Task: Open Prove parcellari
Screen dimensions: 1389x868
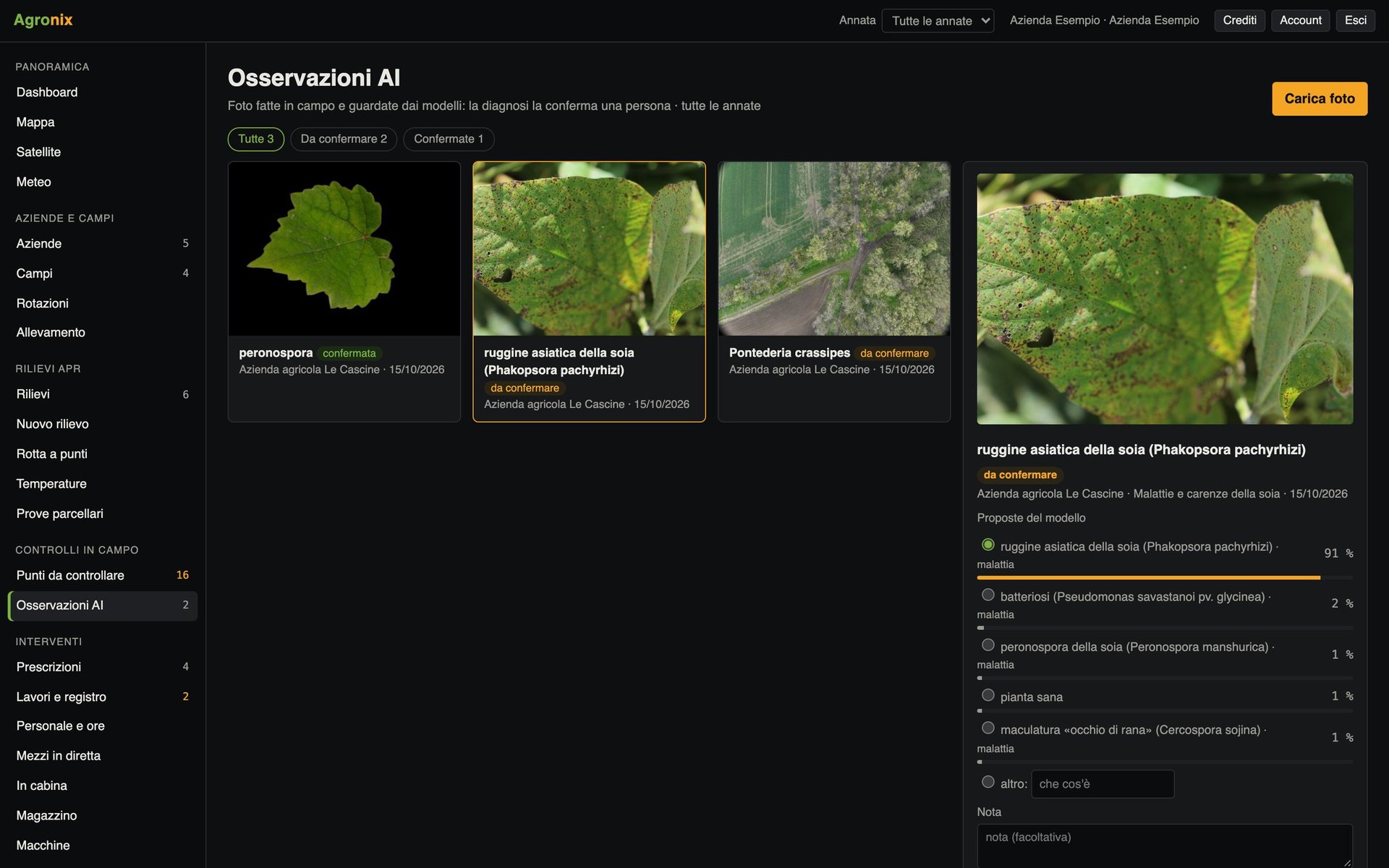Action: 103,514
